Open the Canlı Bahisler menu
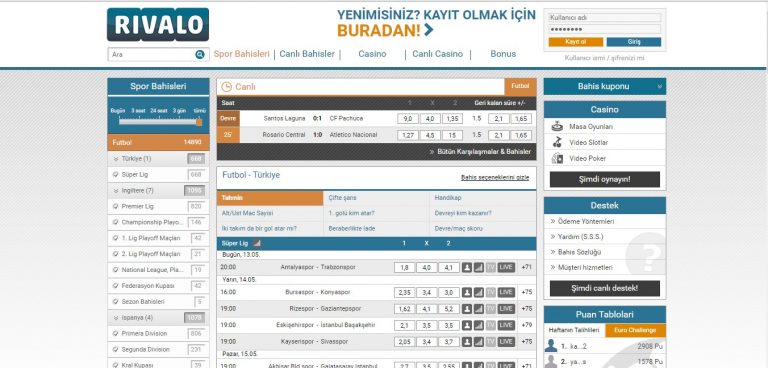The width and height of the screenshot is (768, 368). pyautogui.click(x=307, y=54)
